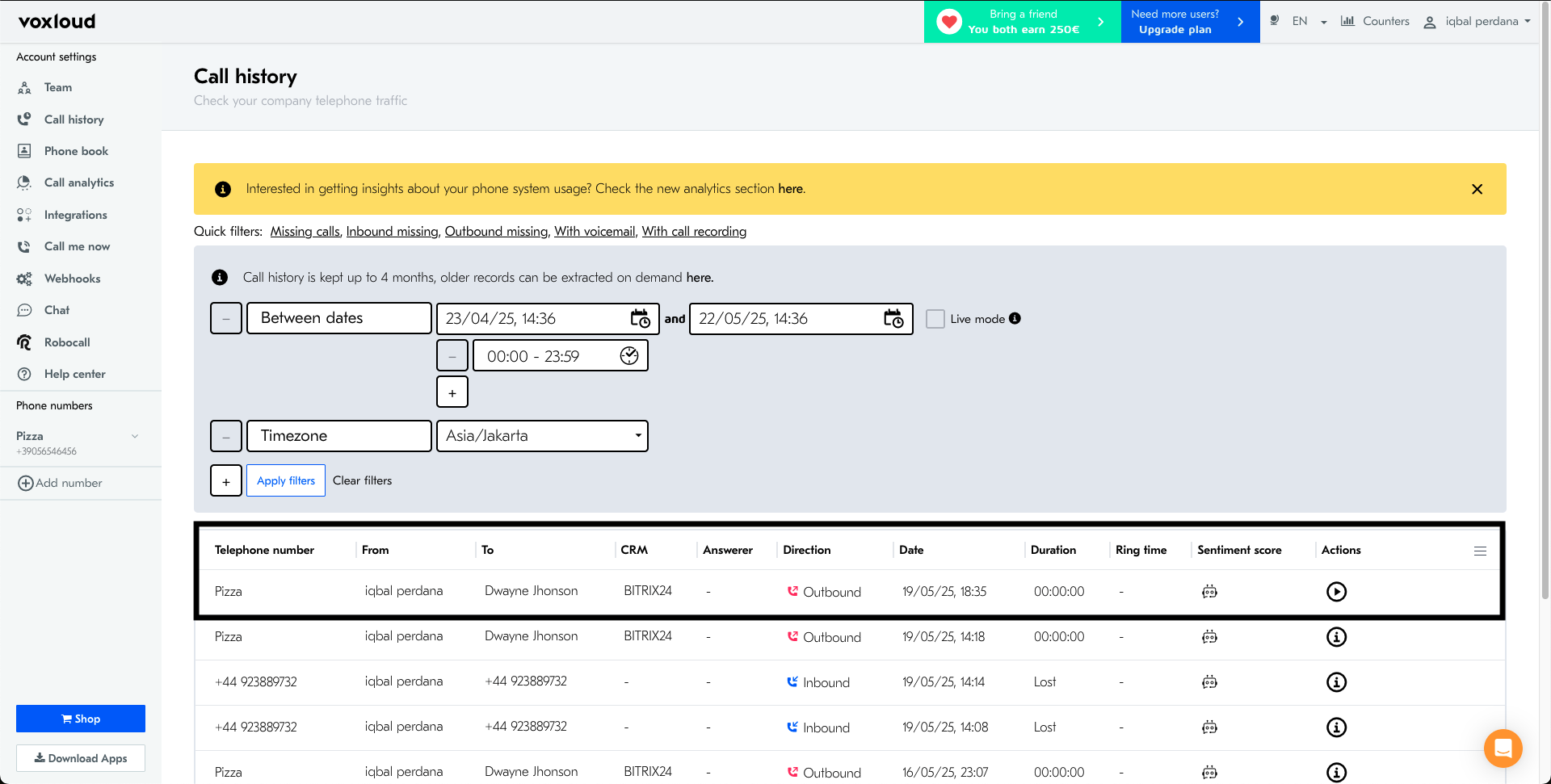Show info for the 14:14 inbound call

[1336, 682]
